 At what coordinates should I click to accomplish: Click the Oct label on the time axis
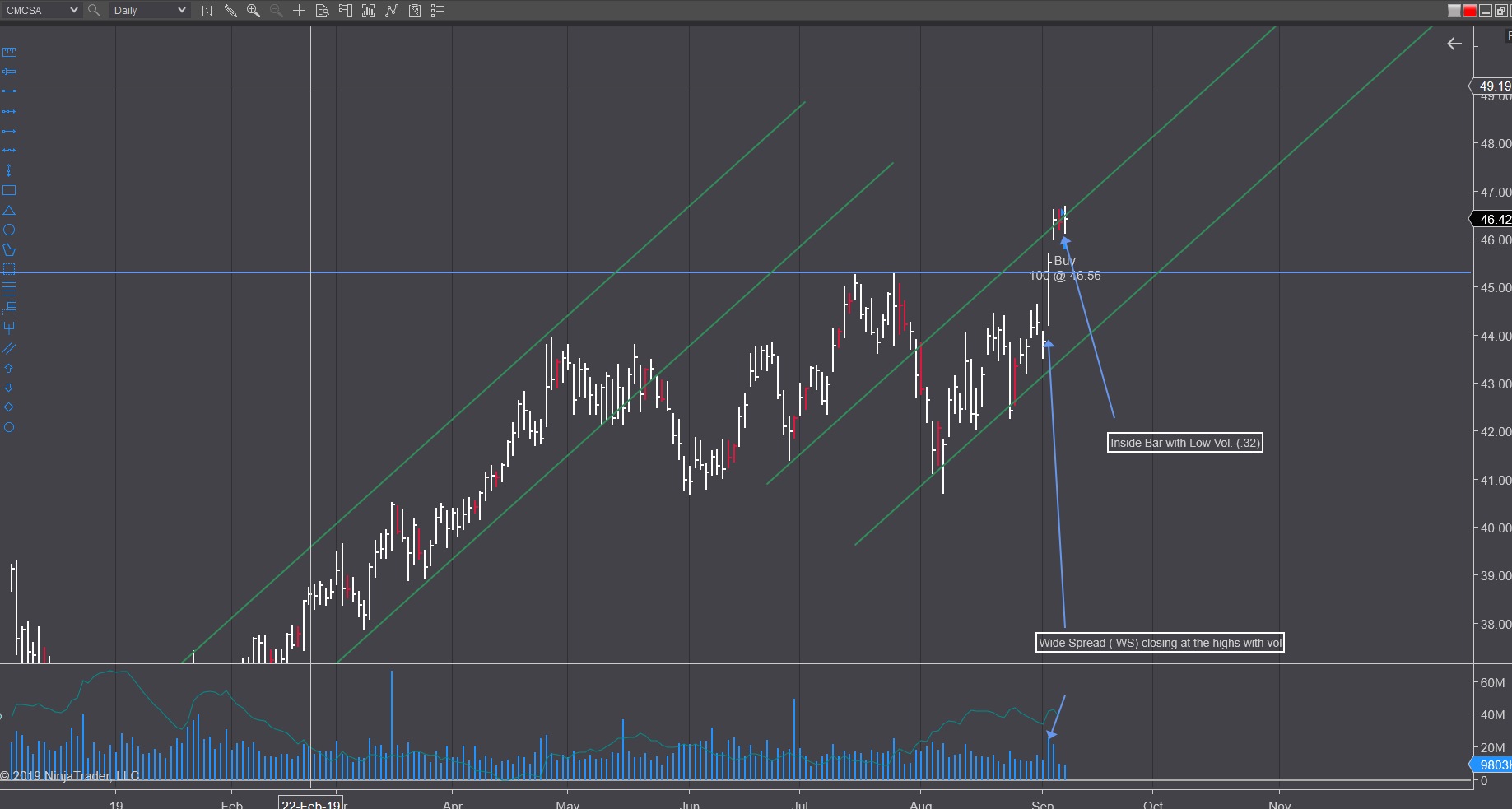tap(1153, 804)
